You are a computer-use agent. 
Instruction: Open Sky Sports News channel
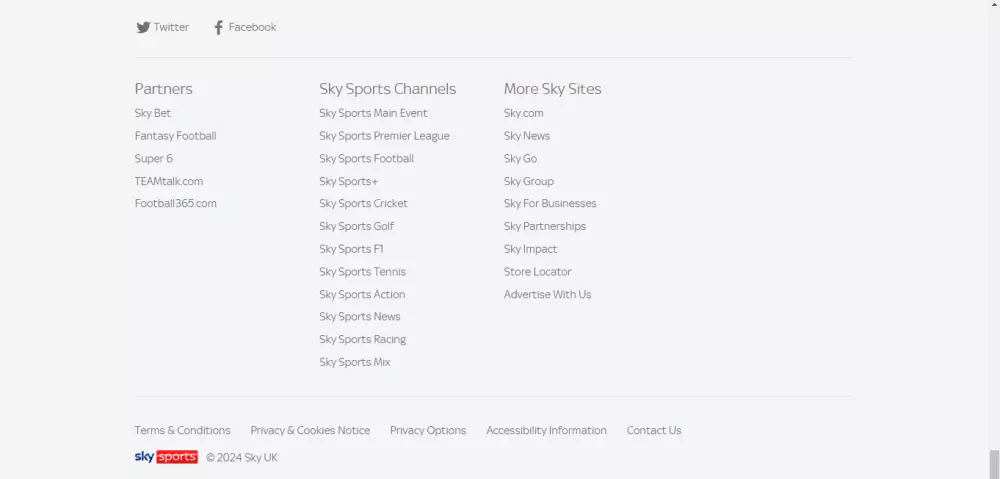360,316
